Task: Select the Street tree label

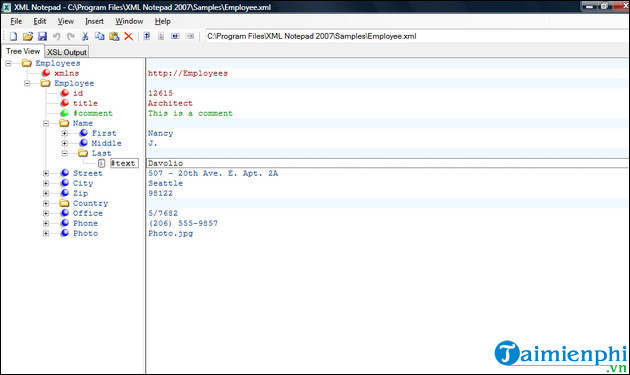Action: 88,173
